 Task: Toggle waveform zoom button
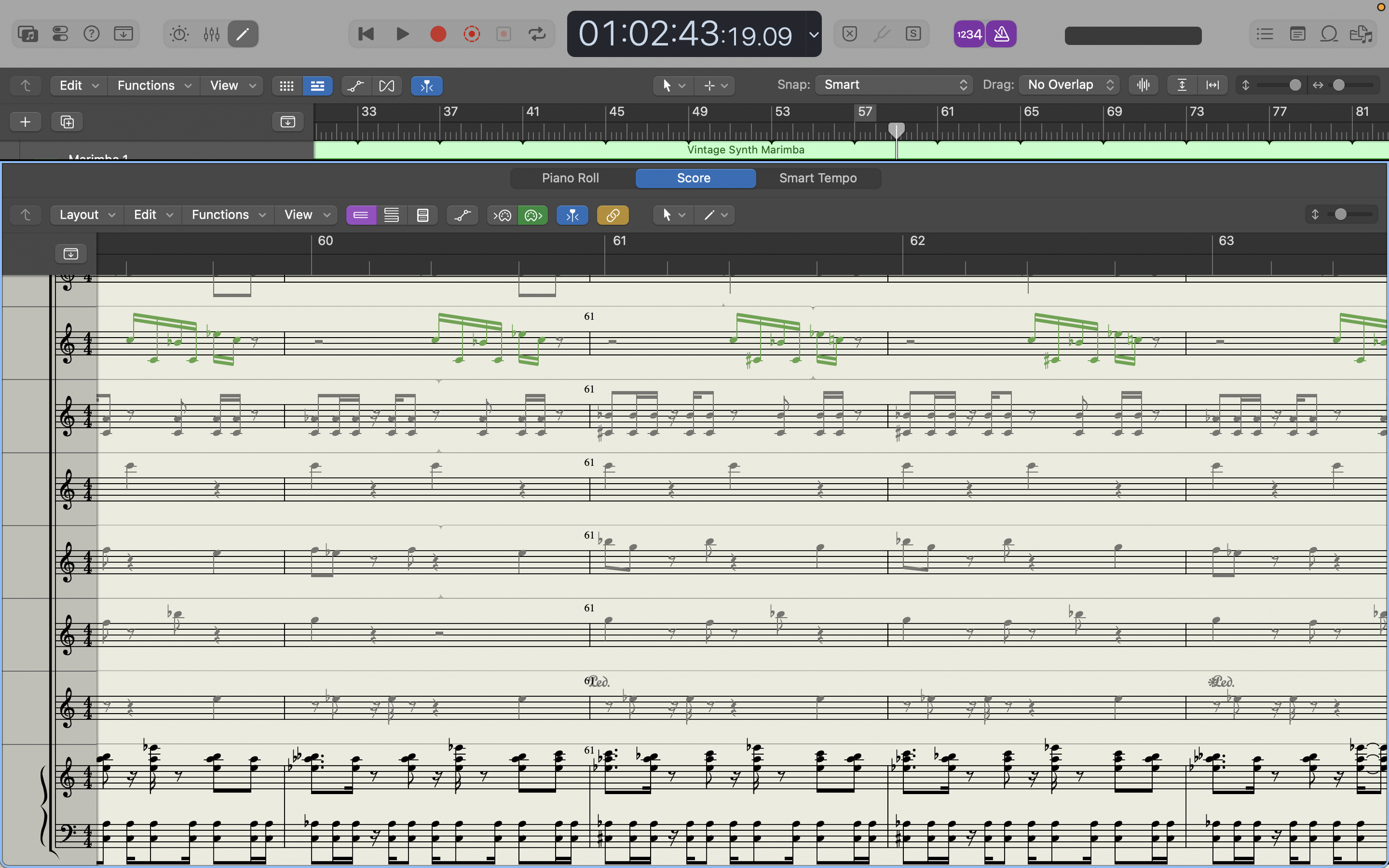coord(1143,85)
